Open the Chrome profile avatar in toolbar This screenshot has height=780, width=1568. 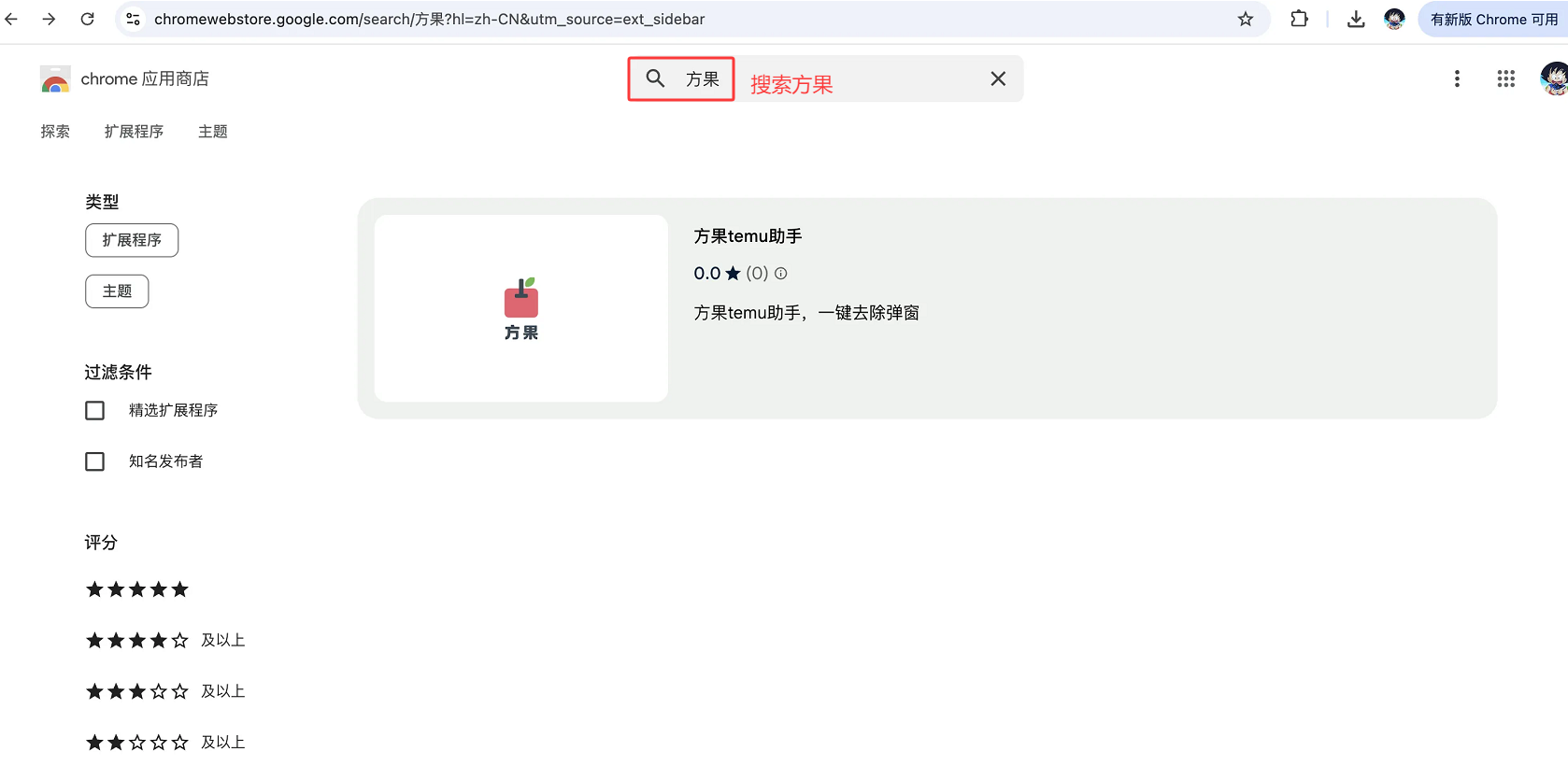[1394, 19]
